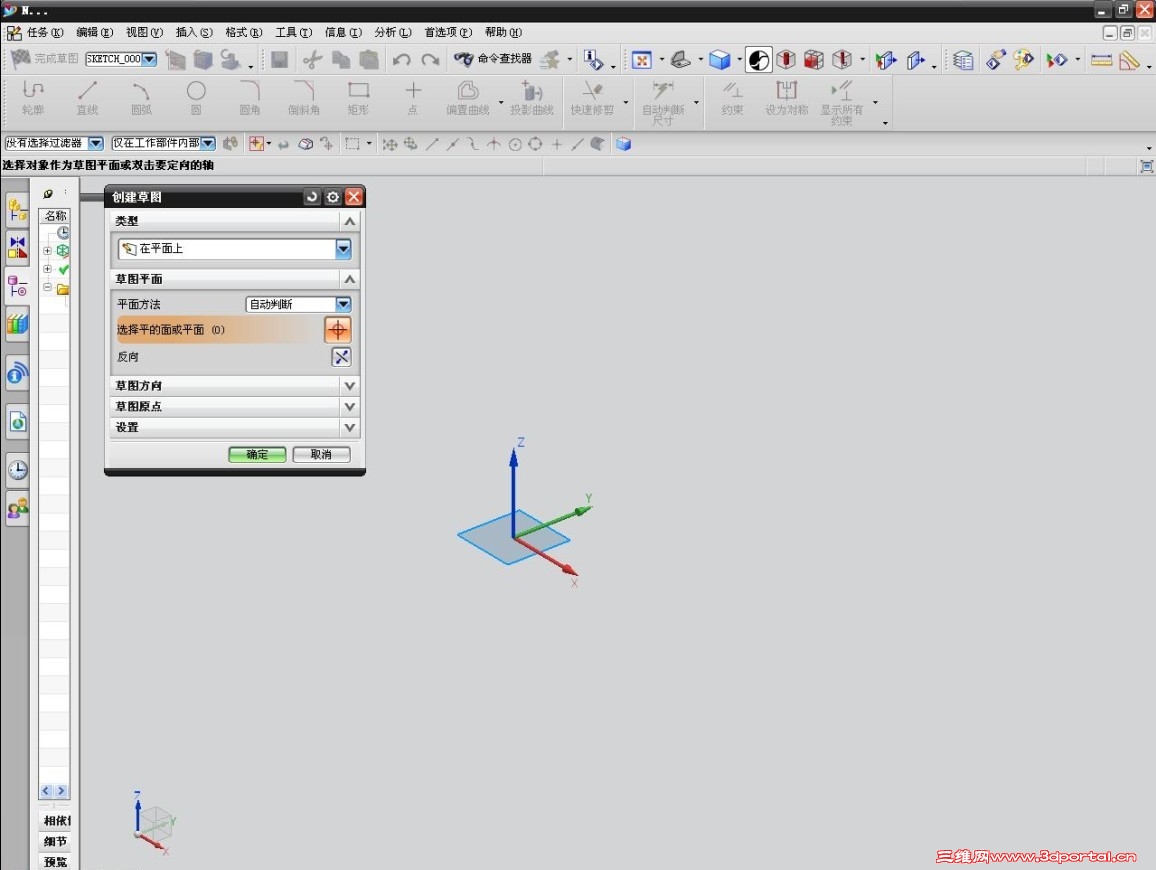This screenshot has width=1156, height=870.
Task: Select the Inferred Dimension (自动判断尺寸) tool
Action: [663, 102]
